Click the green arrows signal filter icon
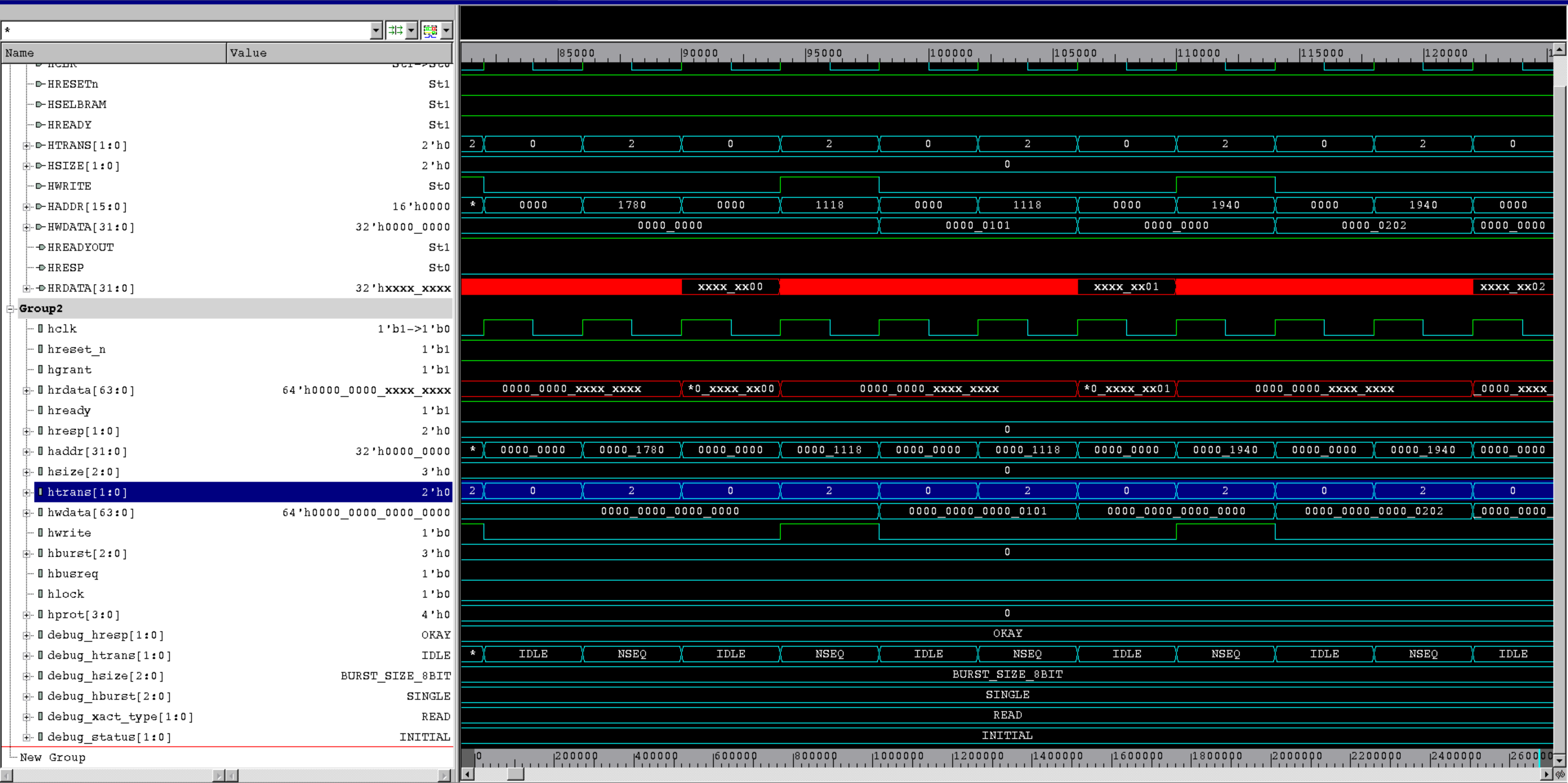1568x783 pixels. pos(395,30)
